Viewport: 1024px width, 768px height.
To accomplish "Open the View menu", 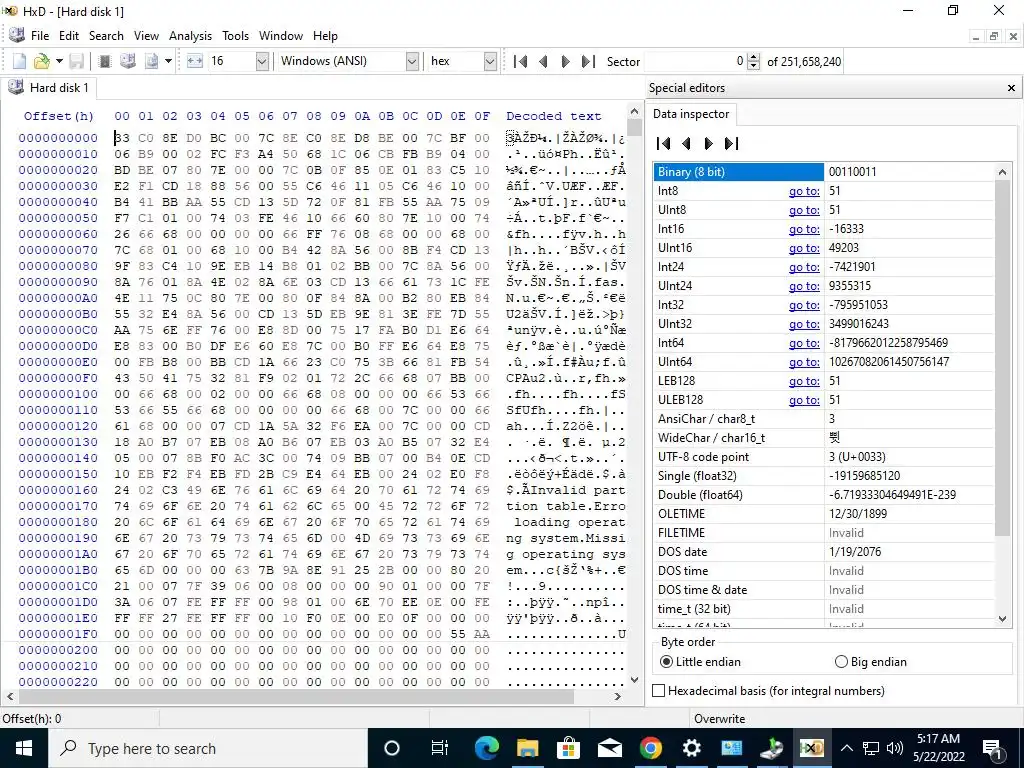I will coord(146,36).
